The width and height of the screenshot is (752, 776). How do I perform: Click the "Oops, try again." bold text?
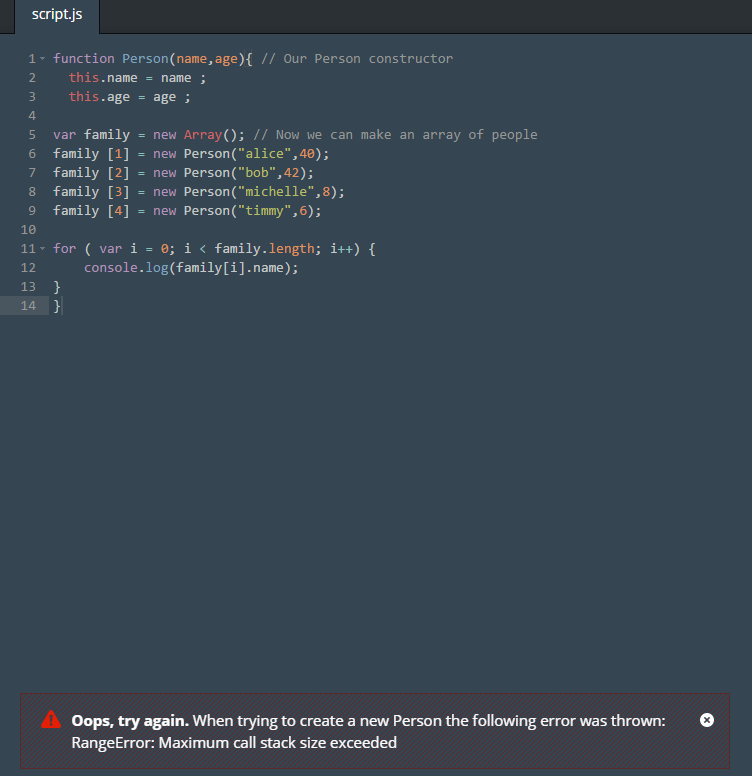click(130, 721)
